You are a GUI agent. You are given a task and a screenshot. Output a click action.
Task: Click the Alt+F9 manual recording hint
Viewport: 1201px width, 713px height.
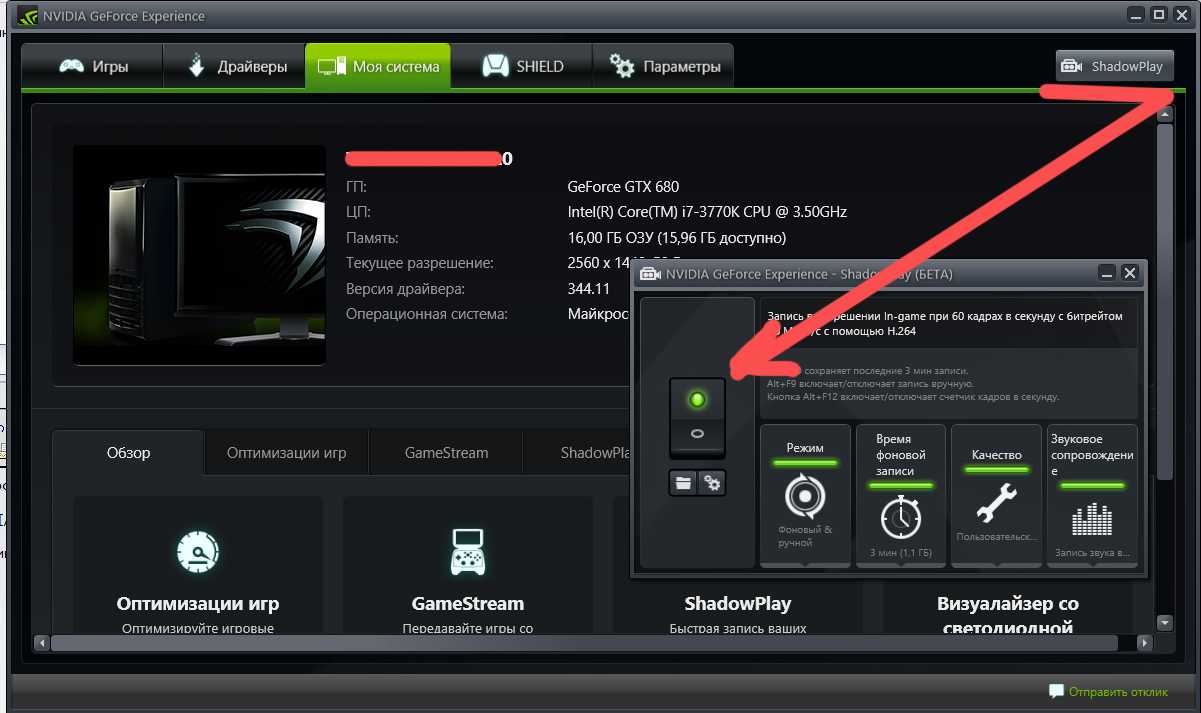click(868, 384)
